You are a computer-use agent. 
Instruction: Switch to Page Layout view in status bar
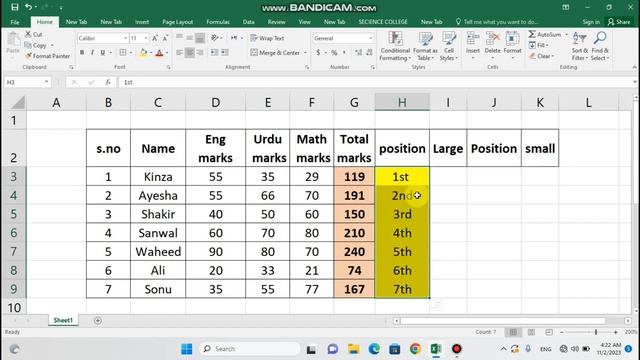pyautogui.click(x=531, y=332)
